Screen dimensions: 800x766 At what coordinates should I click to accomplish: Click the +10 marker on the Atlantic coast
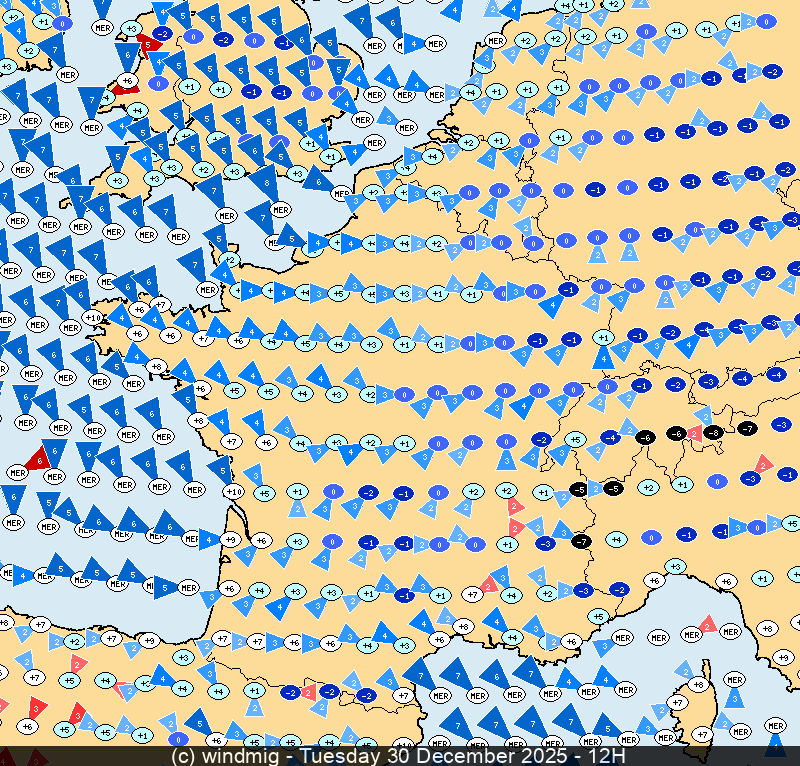tap(233, 491)
